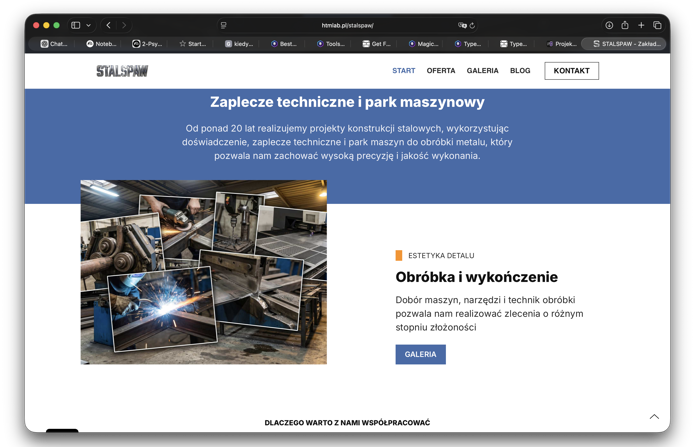Open the page reader icon in address bar

pyautogui.click(x=223, y=25)
